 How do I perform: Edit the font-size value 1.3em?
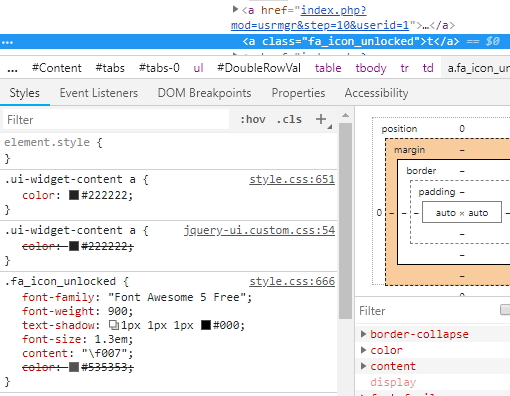pyautogui.click(x=111, y=339)
